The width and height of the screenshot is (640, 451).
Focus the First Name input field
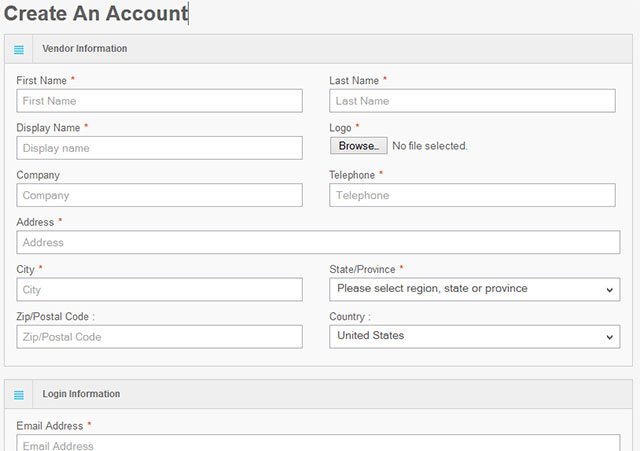(x=159, y=101)
